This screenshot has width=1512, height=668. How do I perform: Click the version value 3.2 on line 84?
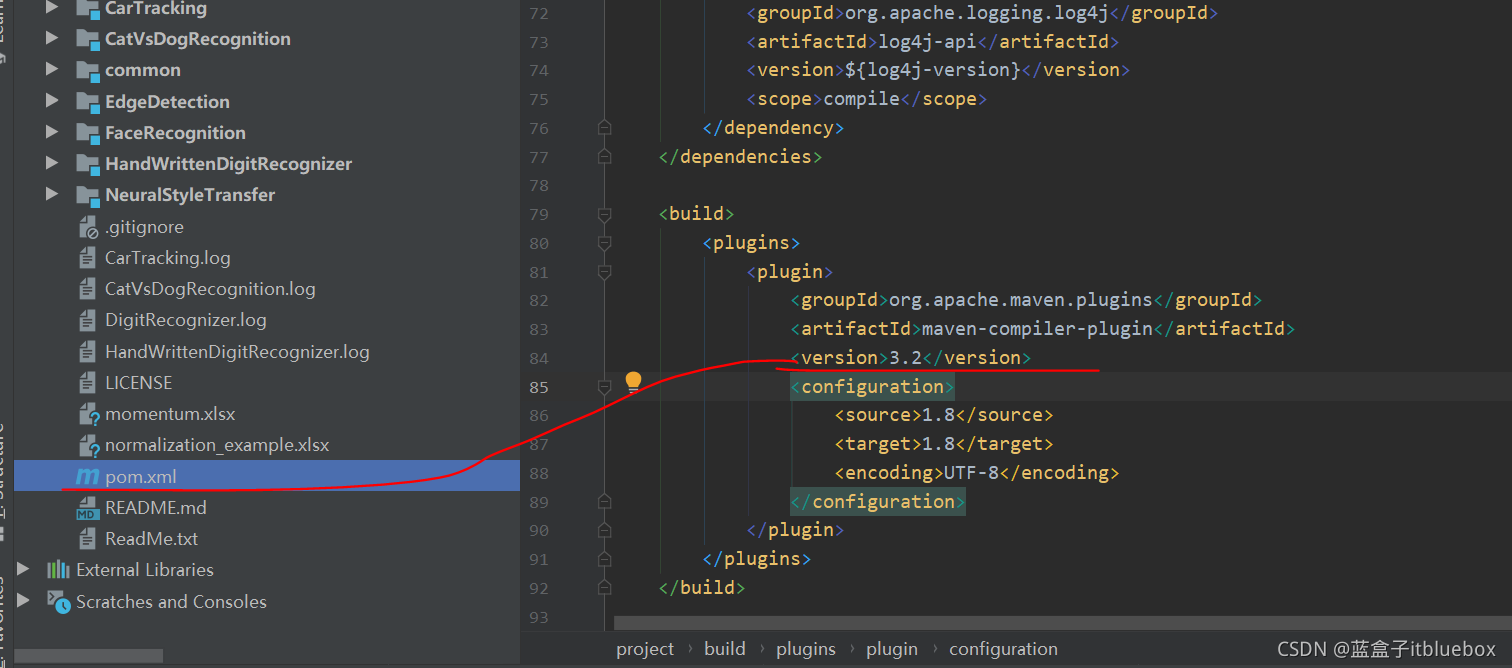click(x=905, y=357)
